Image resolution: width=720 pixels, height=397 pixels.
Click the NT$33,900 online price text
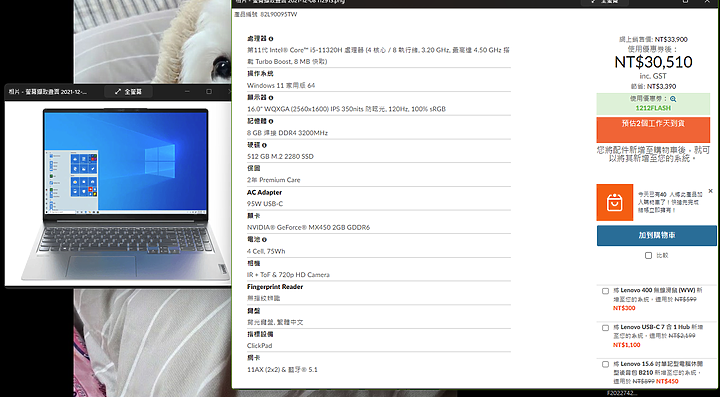(671, 39)
